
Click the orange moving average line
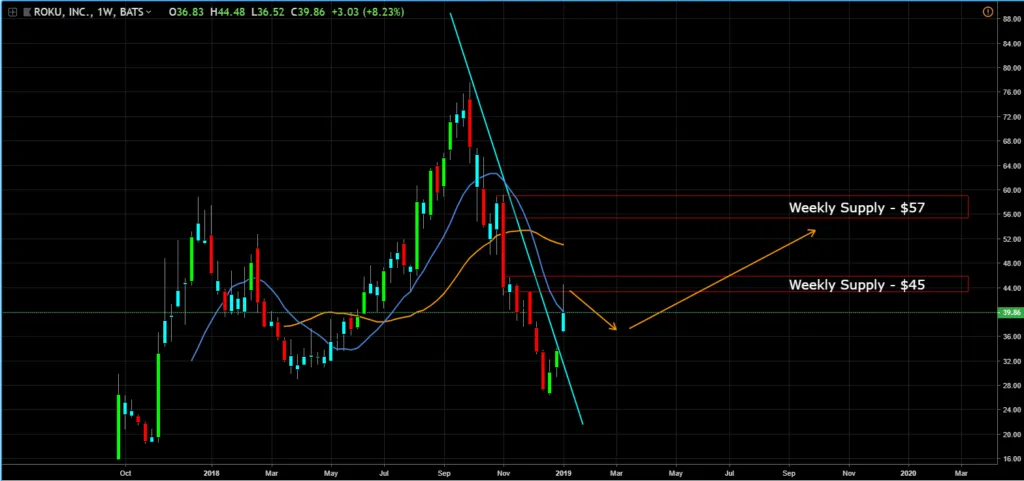click(x=440, y=290)
